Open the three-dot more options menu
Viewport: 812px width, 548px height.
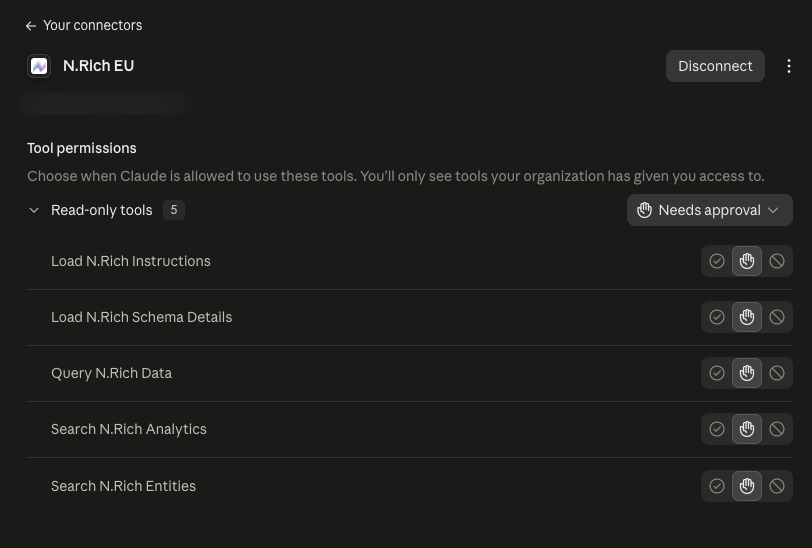[x=788, y=66]
